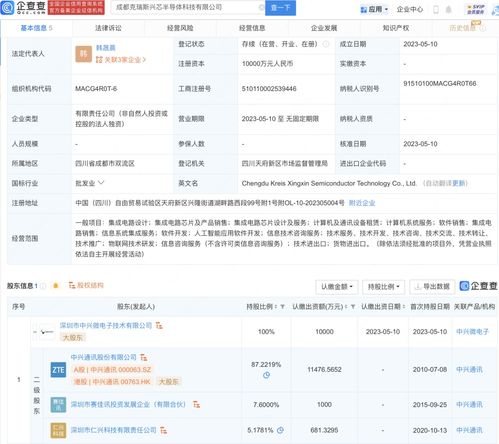
Task: Select the English company name text
Action: click(x=329, y=183)
